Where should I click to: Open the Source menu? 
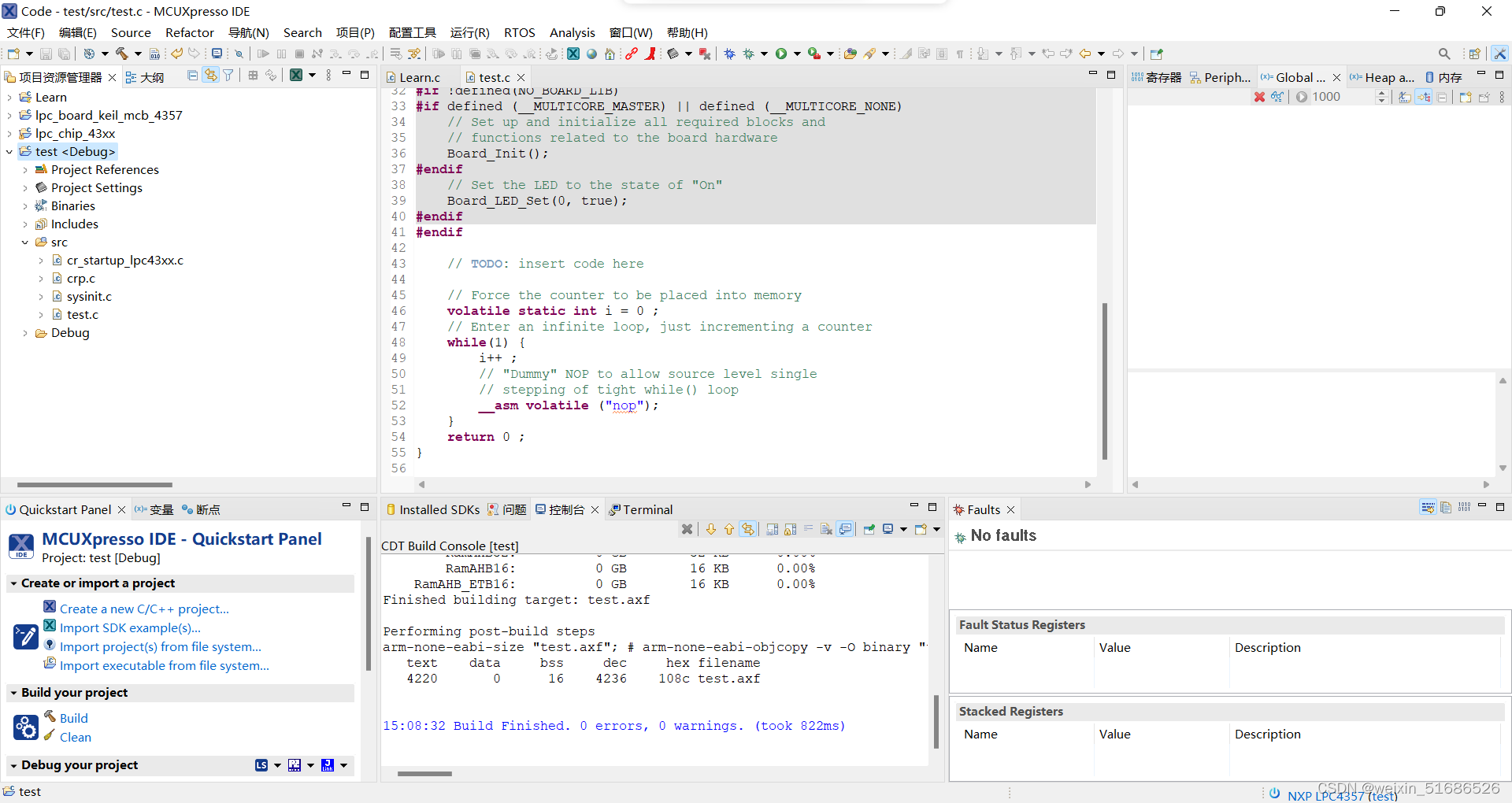tap(131, 32)
